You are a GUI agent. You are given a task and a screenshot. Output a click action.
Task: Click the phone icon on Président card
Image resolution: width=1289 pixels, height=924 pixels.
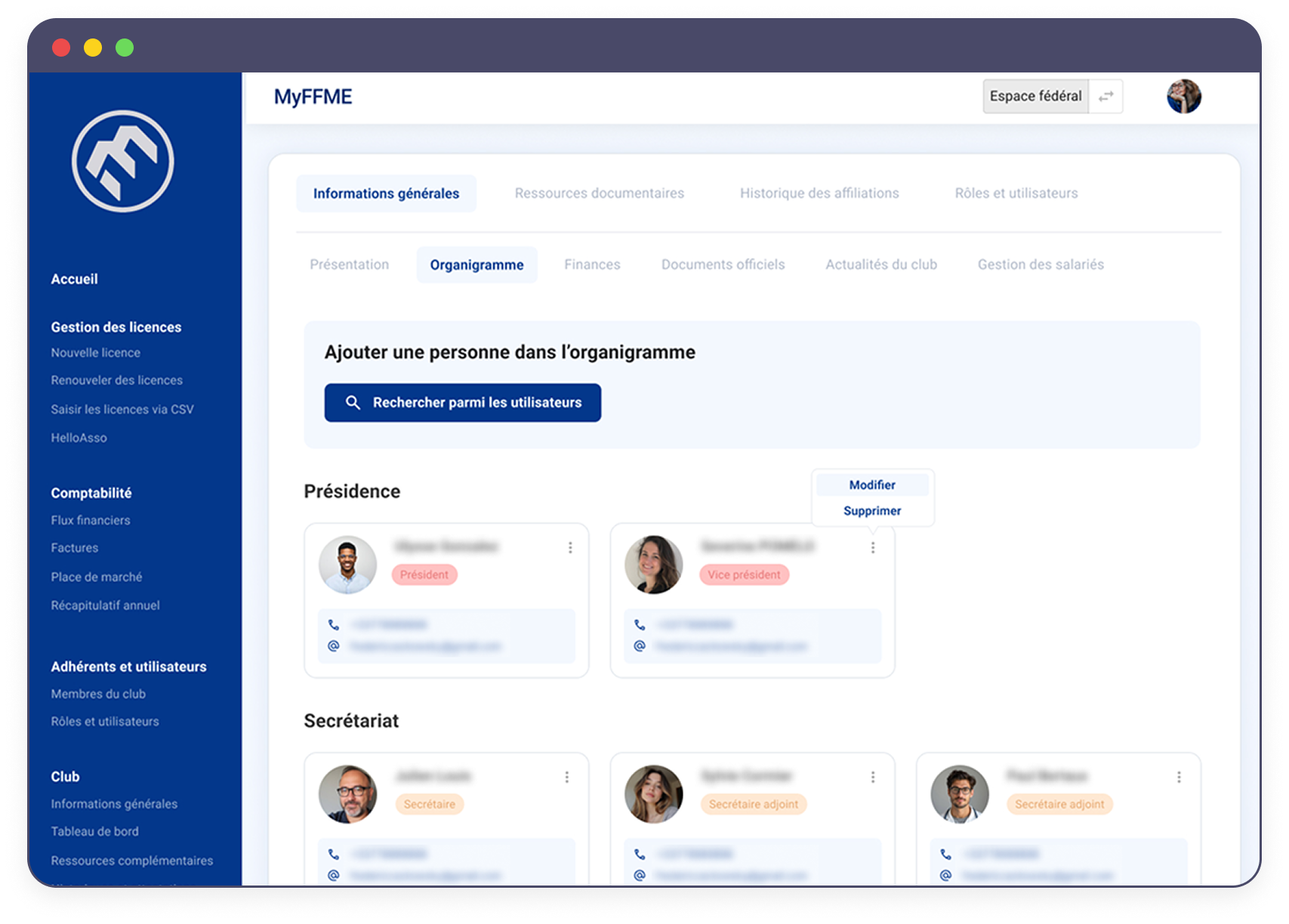click(x=334, y=624)
